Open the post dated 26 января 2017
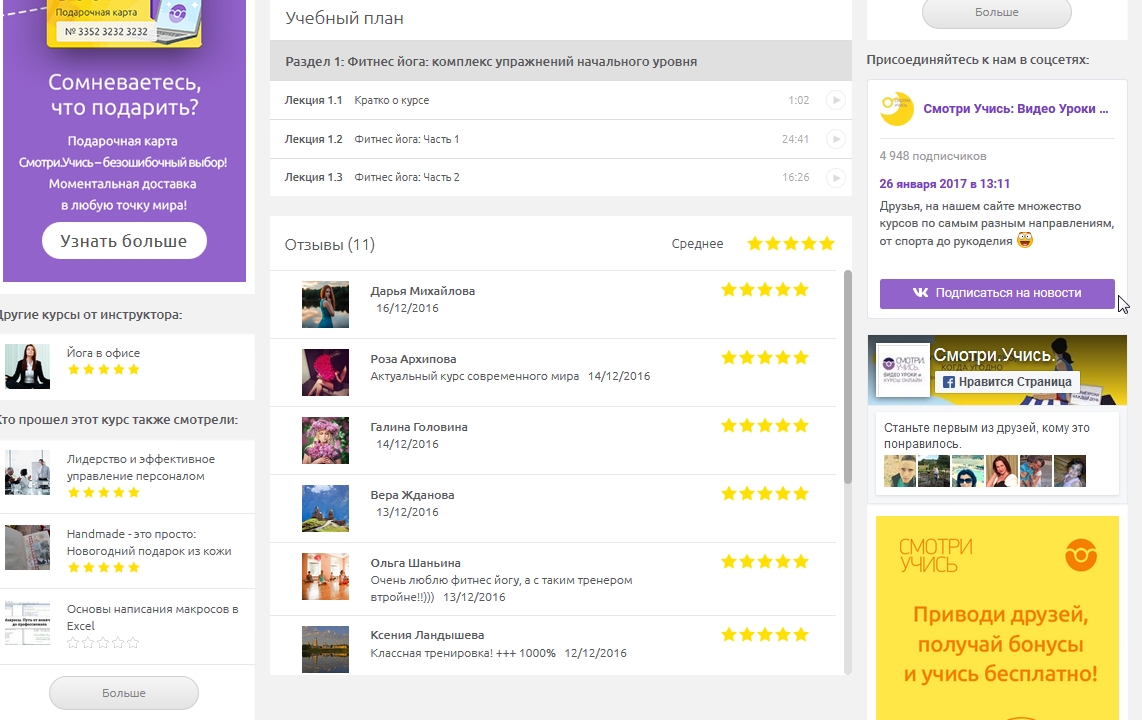This screenshot has height=720, width=1142. (x=945, y=183)
